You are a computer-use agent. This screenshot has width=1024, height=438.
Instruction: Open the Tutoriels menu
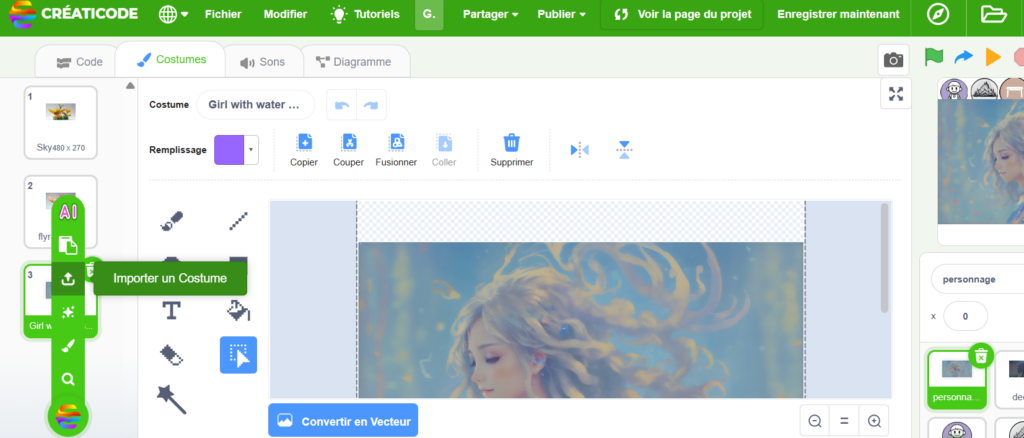[x=364, y=14]
